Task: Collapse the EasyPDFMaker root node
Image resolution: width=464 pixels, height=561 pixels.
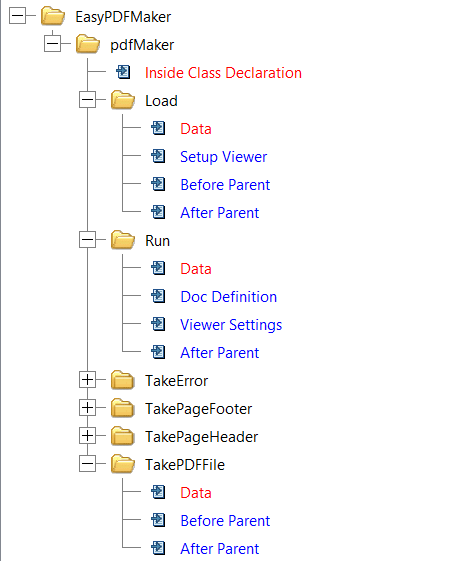Action: coord(17,16)
